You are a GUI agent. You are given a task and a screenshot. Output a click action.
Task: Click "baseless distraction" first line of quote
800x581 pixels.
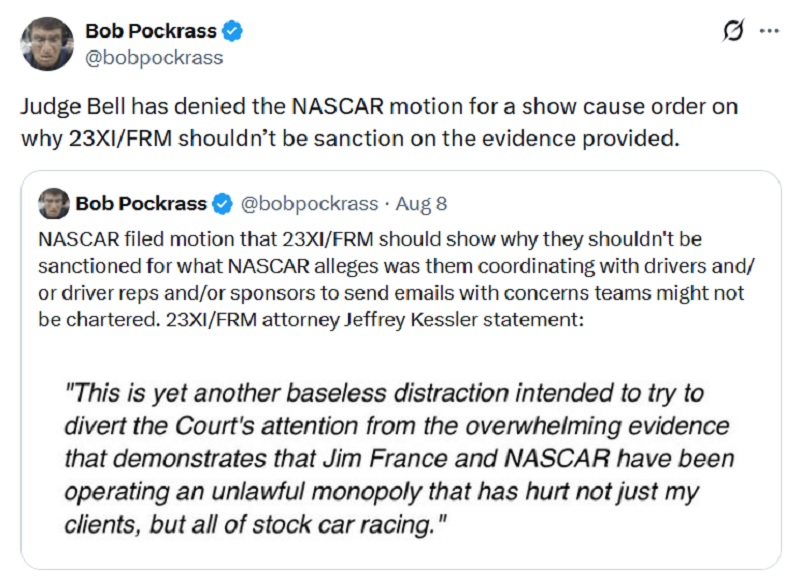(x=384, y=393)
